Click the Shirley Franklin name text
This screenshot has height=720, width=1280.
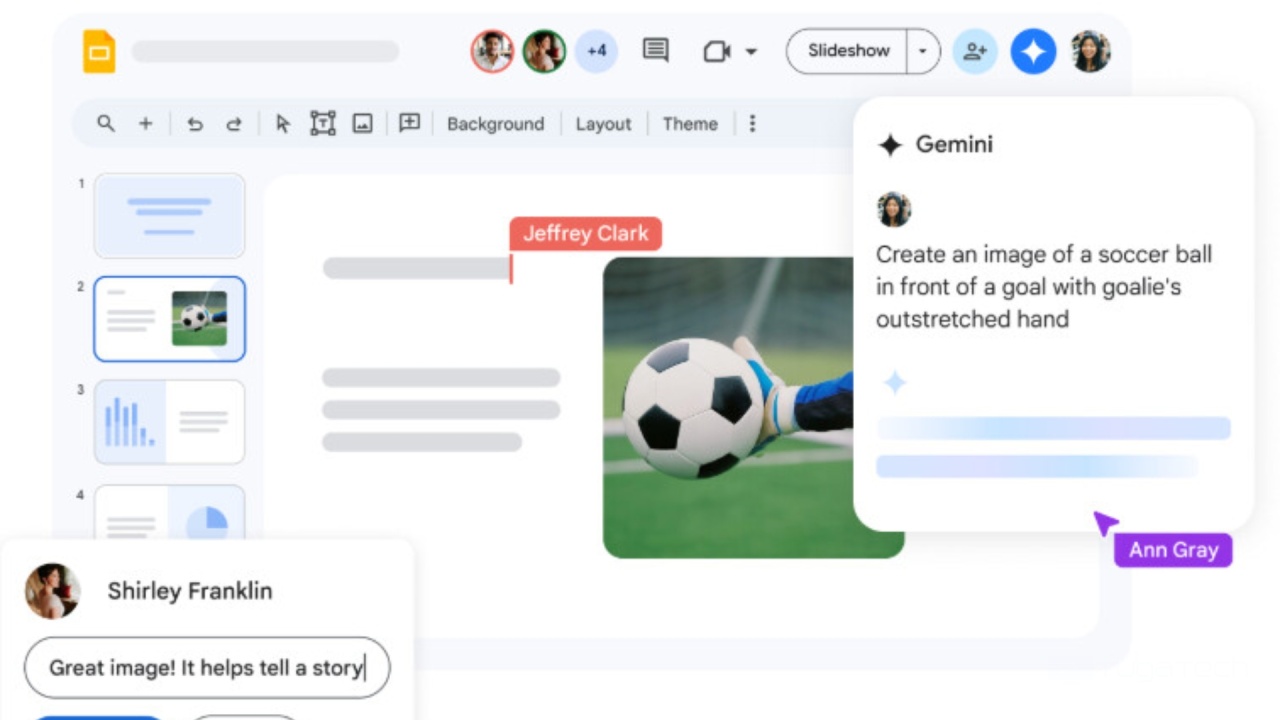pos(190,591)
